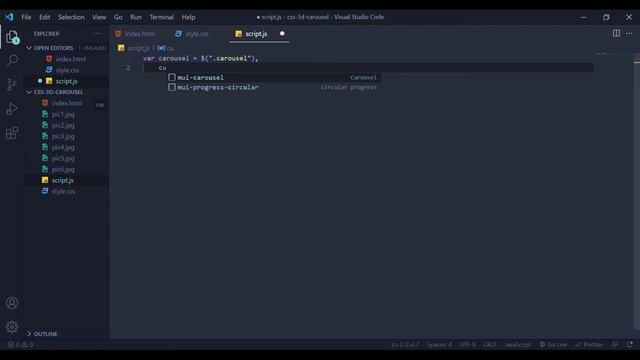
Task: Open the Edit menu
Action: (44, 17)
